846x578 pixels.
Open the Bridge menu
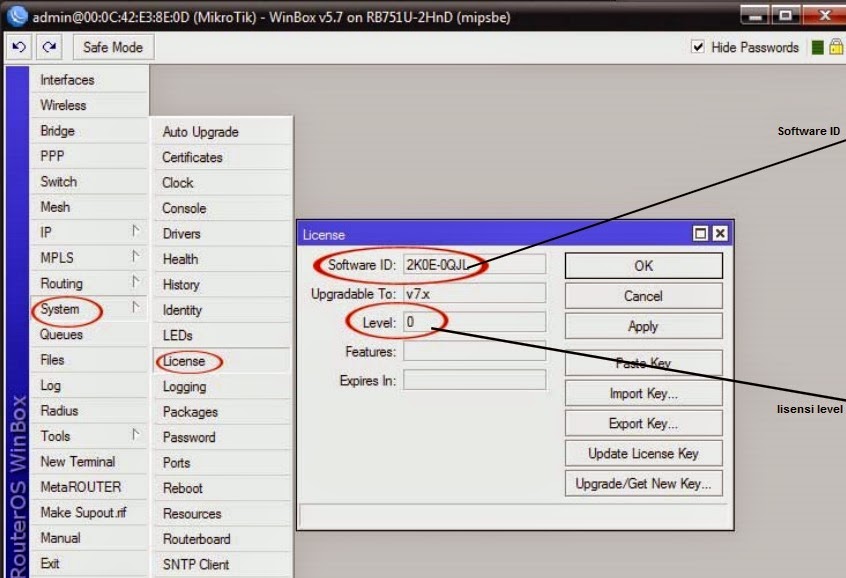(89, 131)
